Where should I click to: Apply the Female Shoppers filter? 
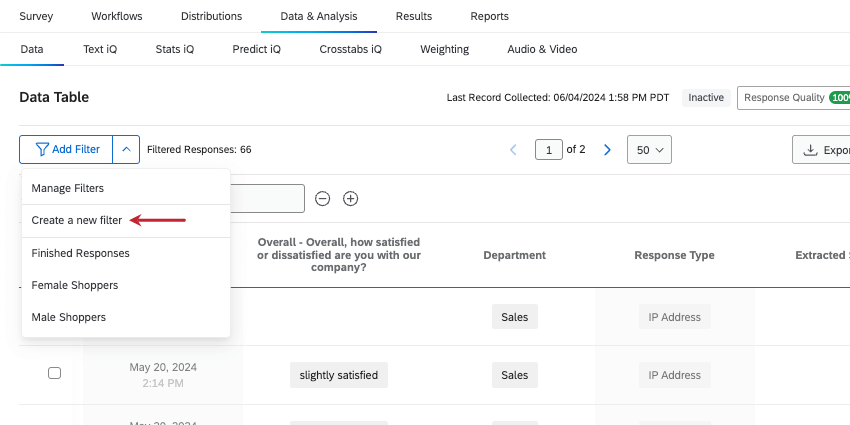click(75, 285)
